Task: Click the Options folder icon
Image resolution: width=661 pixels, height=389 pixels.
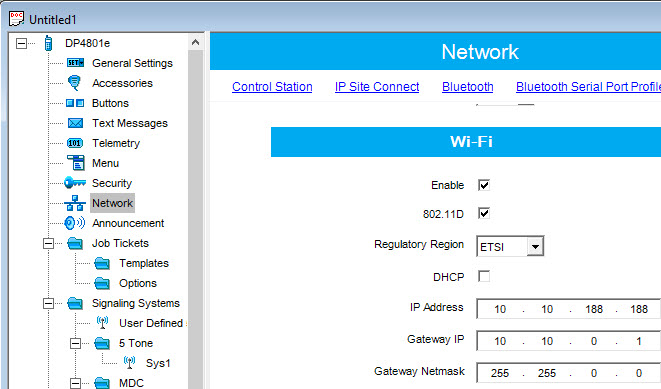Action: [x=102, y=283]
